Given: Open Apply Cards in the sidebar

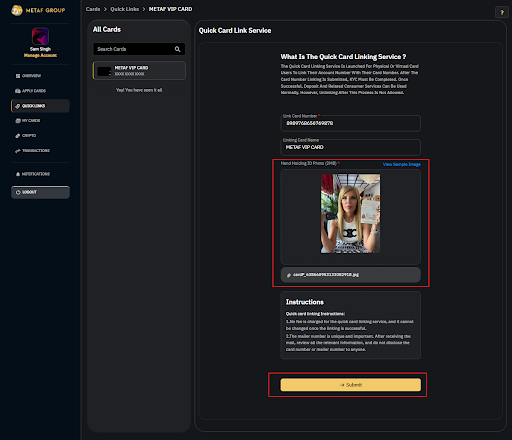Looking at the screenshot, I should click(31, 91).
